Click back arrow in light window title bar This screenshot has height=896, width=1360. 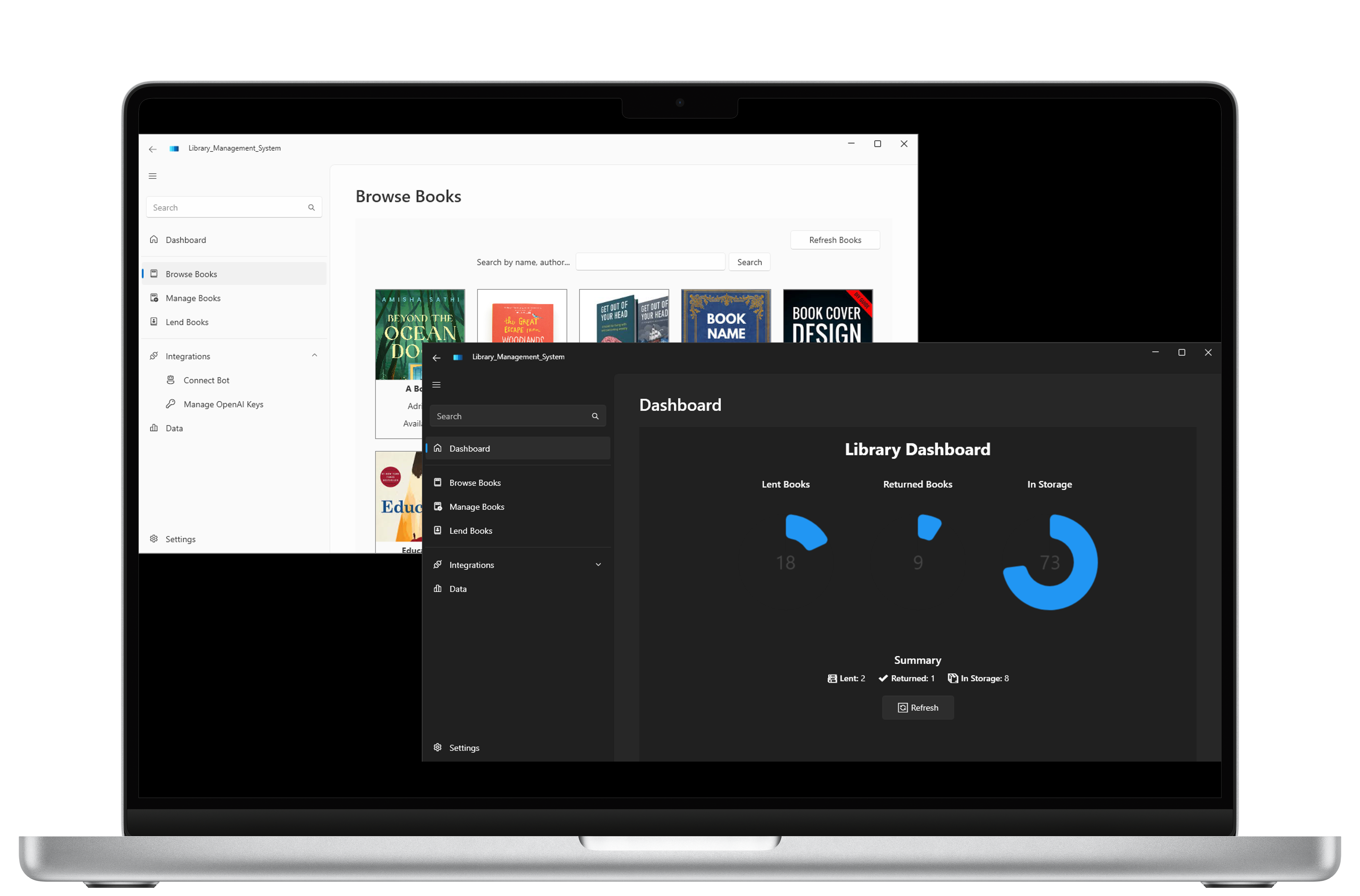pyautogui.click(x=153, y=149)
